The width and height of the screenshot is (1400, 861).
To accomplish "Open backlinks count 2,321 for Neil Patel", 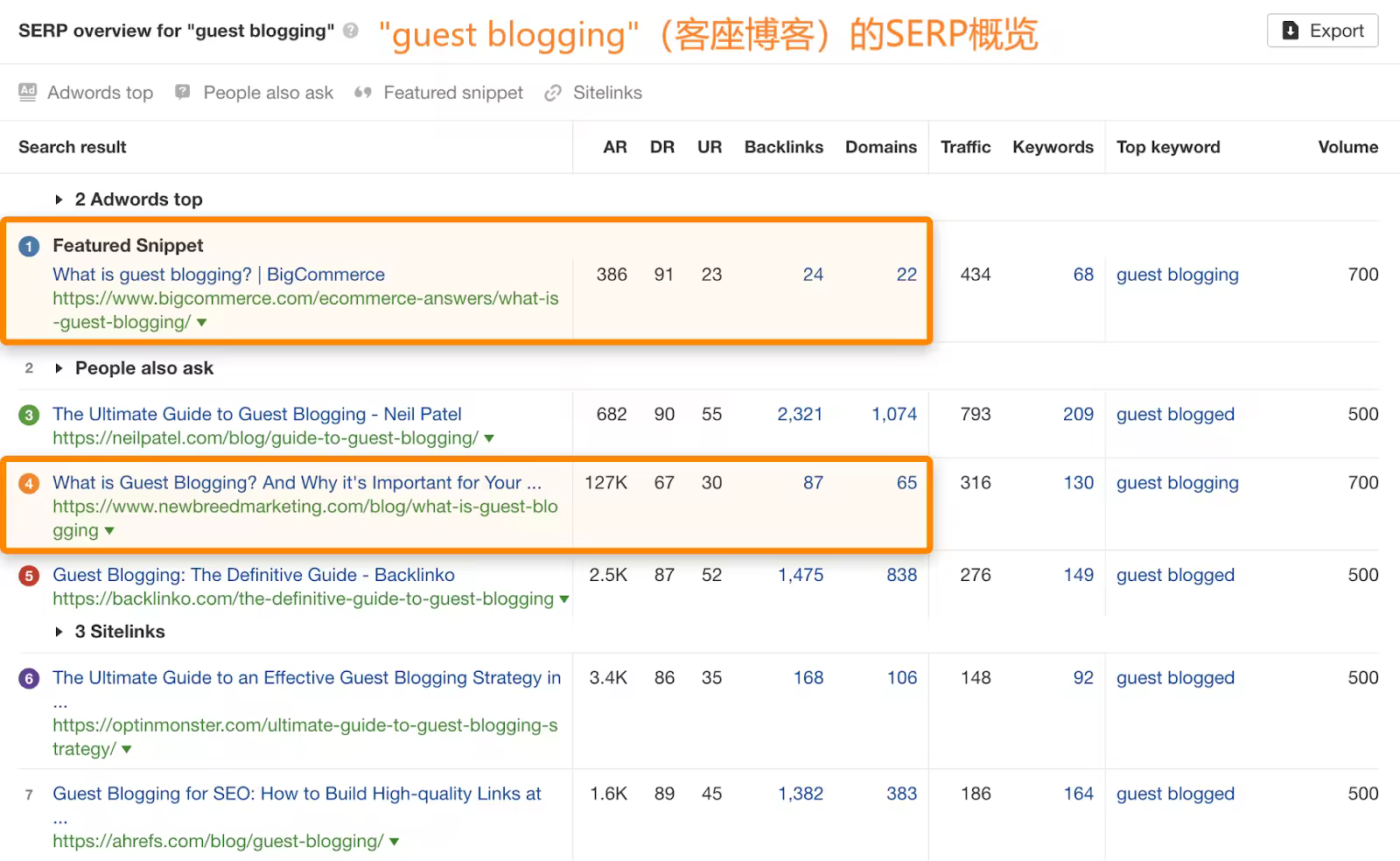I will 800,414.
